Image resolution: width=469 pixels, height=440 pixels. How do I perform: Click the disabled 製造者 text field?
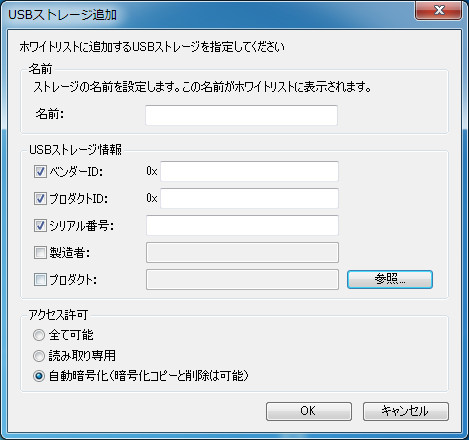(x=242, y=252)
